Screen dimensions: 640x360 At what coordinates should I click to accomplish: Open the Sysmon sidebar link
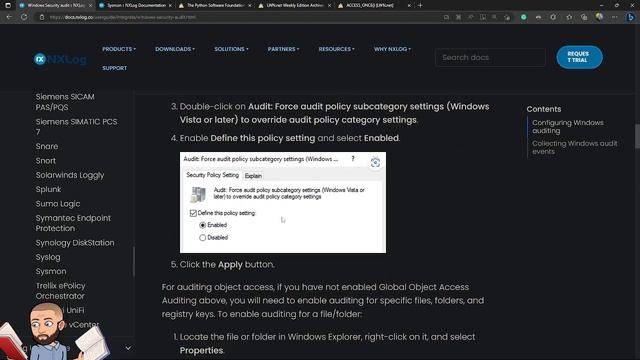coord(51,271)
